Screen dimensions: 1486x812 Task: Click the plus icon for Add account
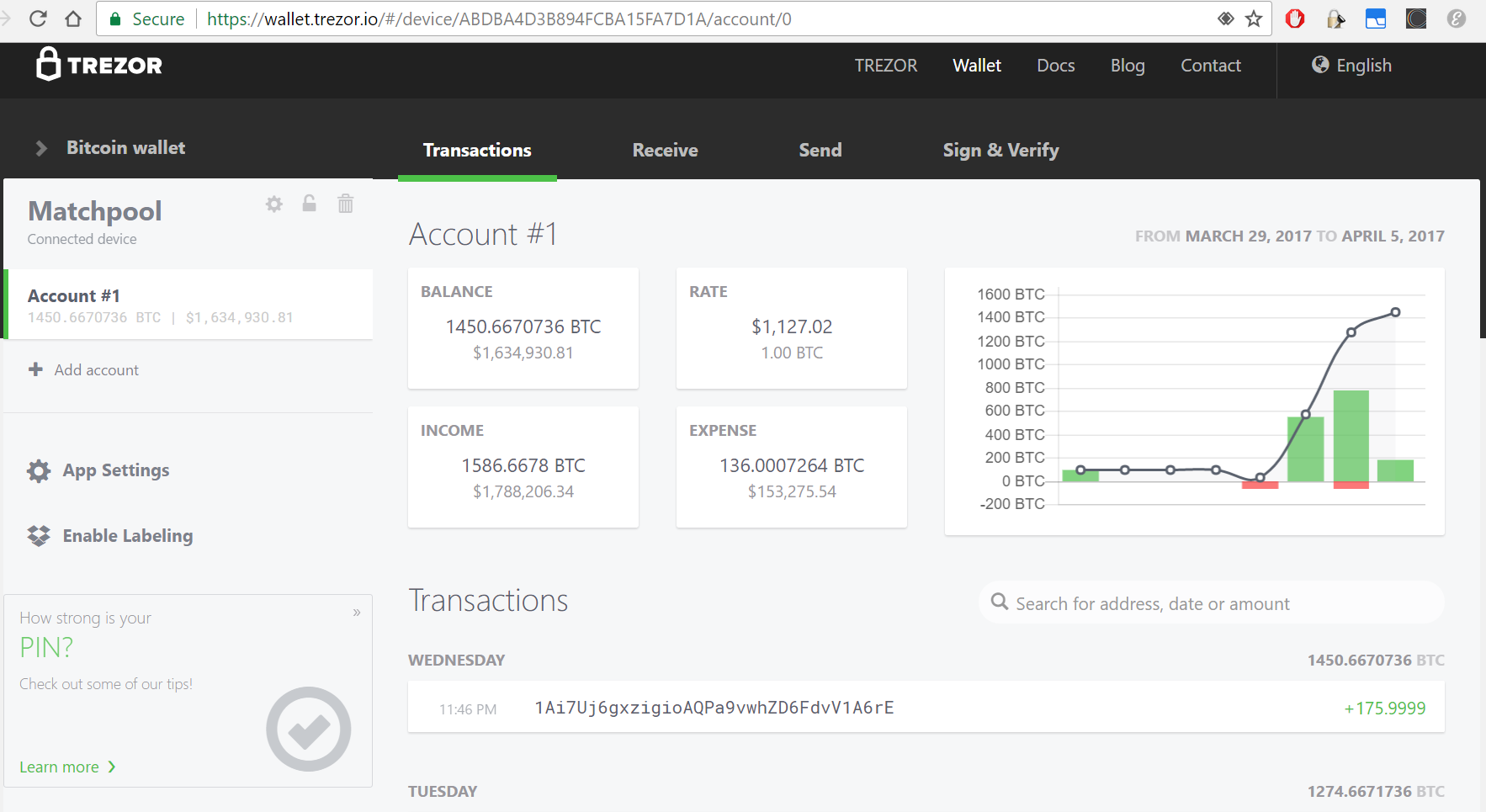pos(35,369)
